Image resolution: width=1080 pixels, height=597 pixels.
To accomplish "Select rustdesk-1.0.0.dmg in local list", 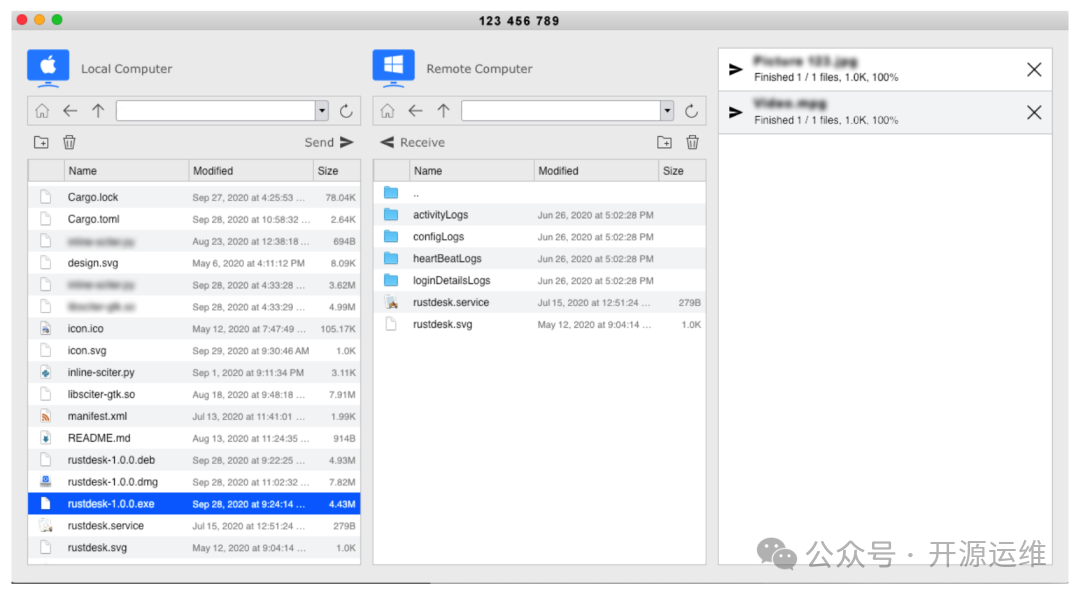I will pyautogui.click(x=112, y=482).
